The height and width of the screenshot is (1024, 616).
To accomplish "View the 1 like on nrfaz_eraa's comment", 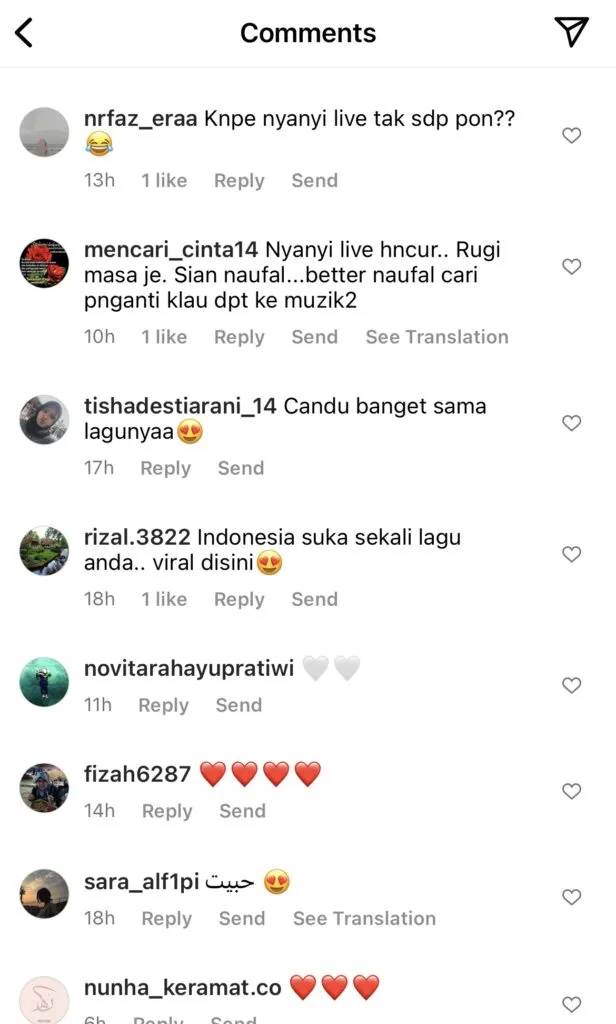I will tap(164, 180).
